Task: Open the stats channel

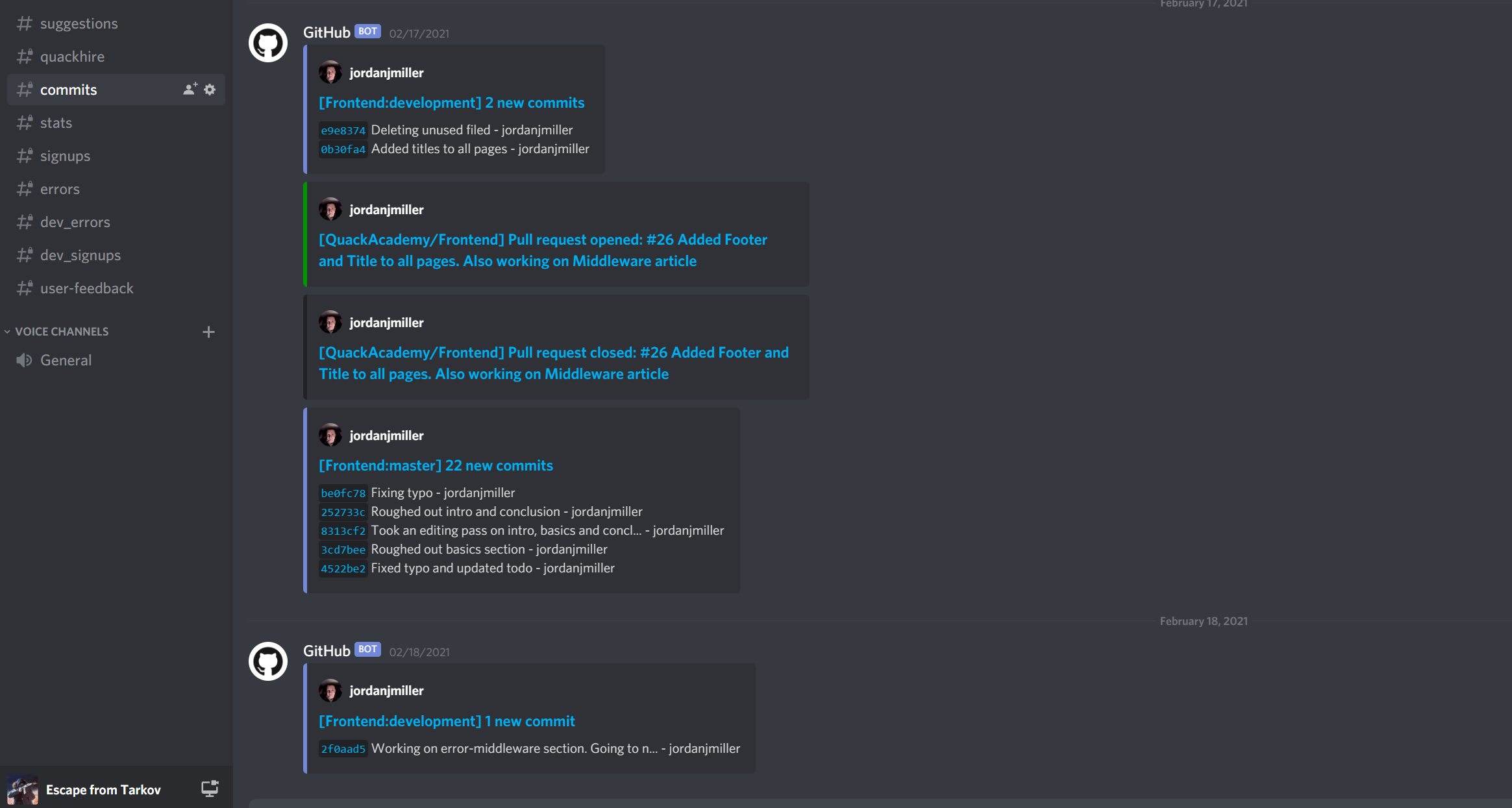Action: [56, 123]
